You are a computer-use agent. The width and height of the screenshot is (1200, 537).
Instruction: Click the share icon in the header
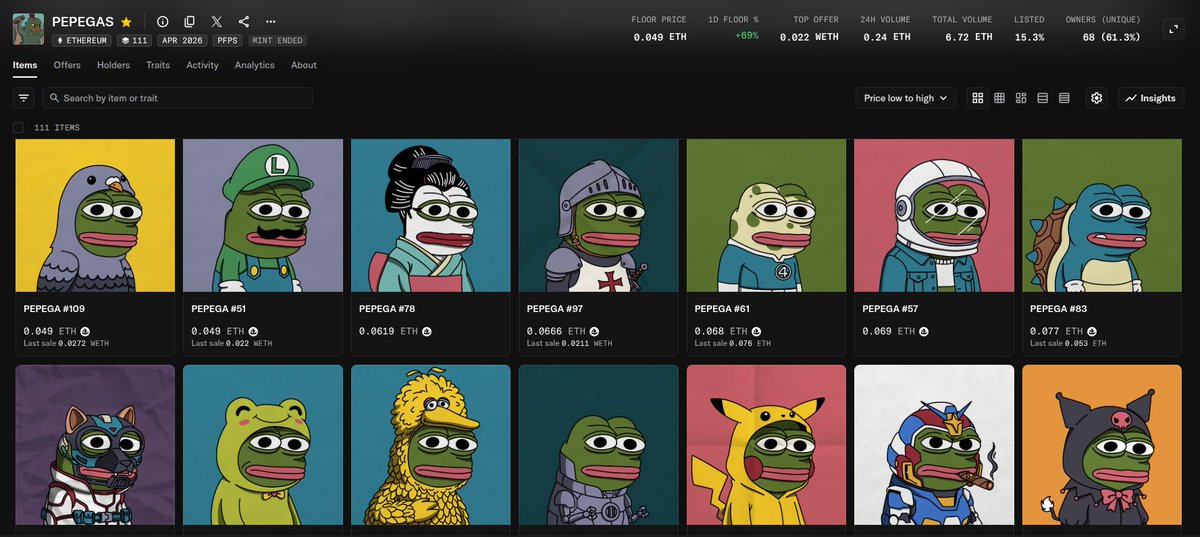[244, 21]
